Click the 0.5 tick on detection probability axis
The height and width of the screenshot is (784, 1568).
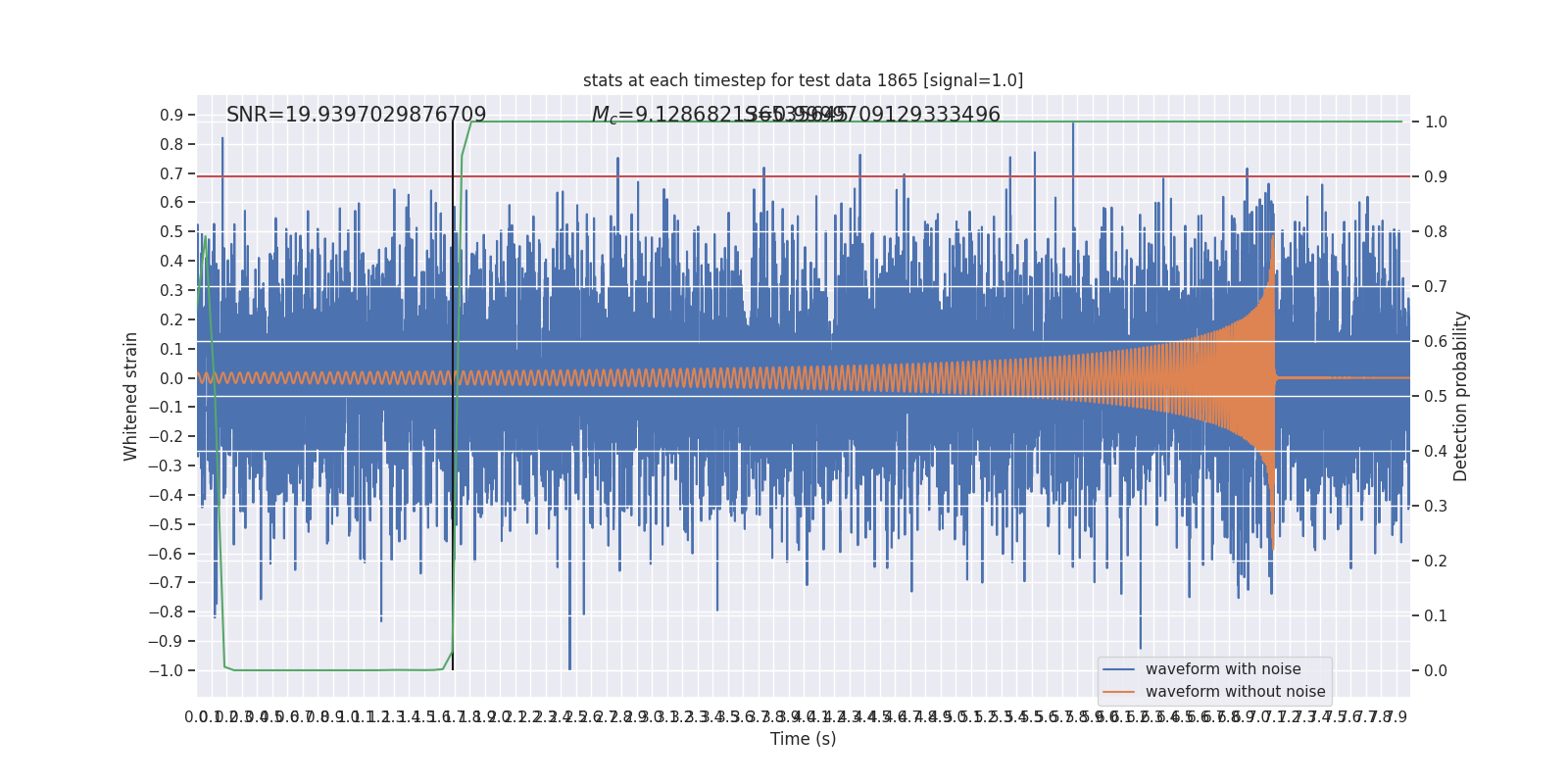click(x=1436, y=396)
